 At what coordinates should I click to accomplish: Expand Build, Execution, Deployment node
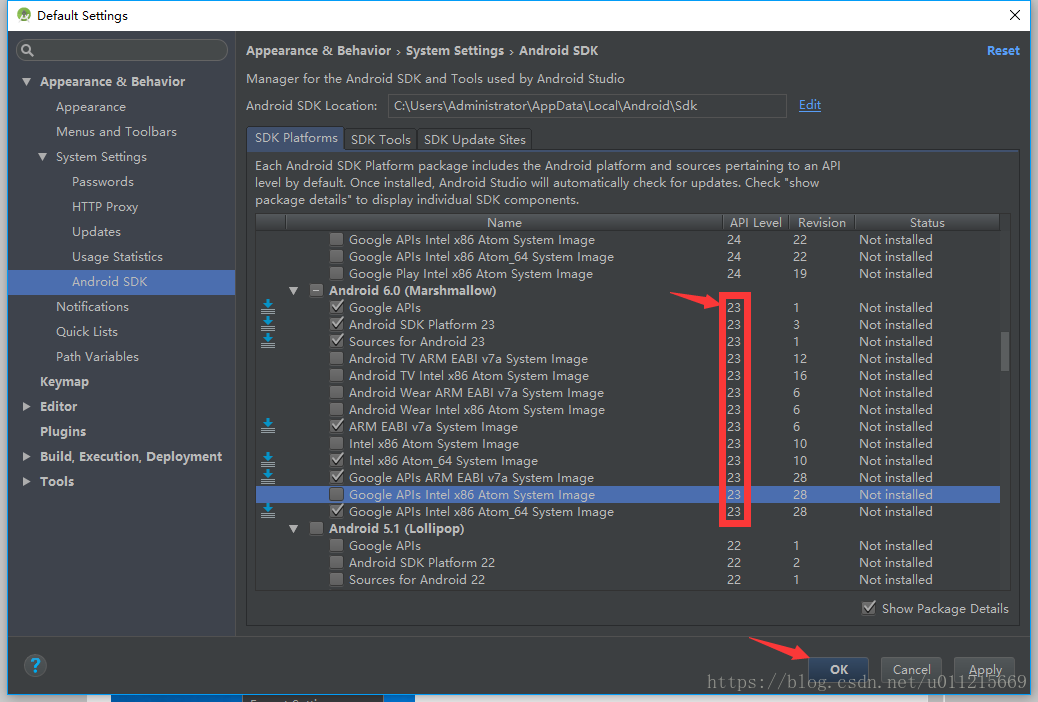pos(26,456)
